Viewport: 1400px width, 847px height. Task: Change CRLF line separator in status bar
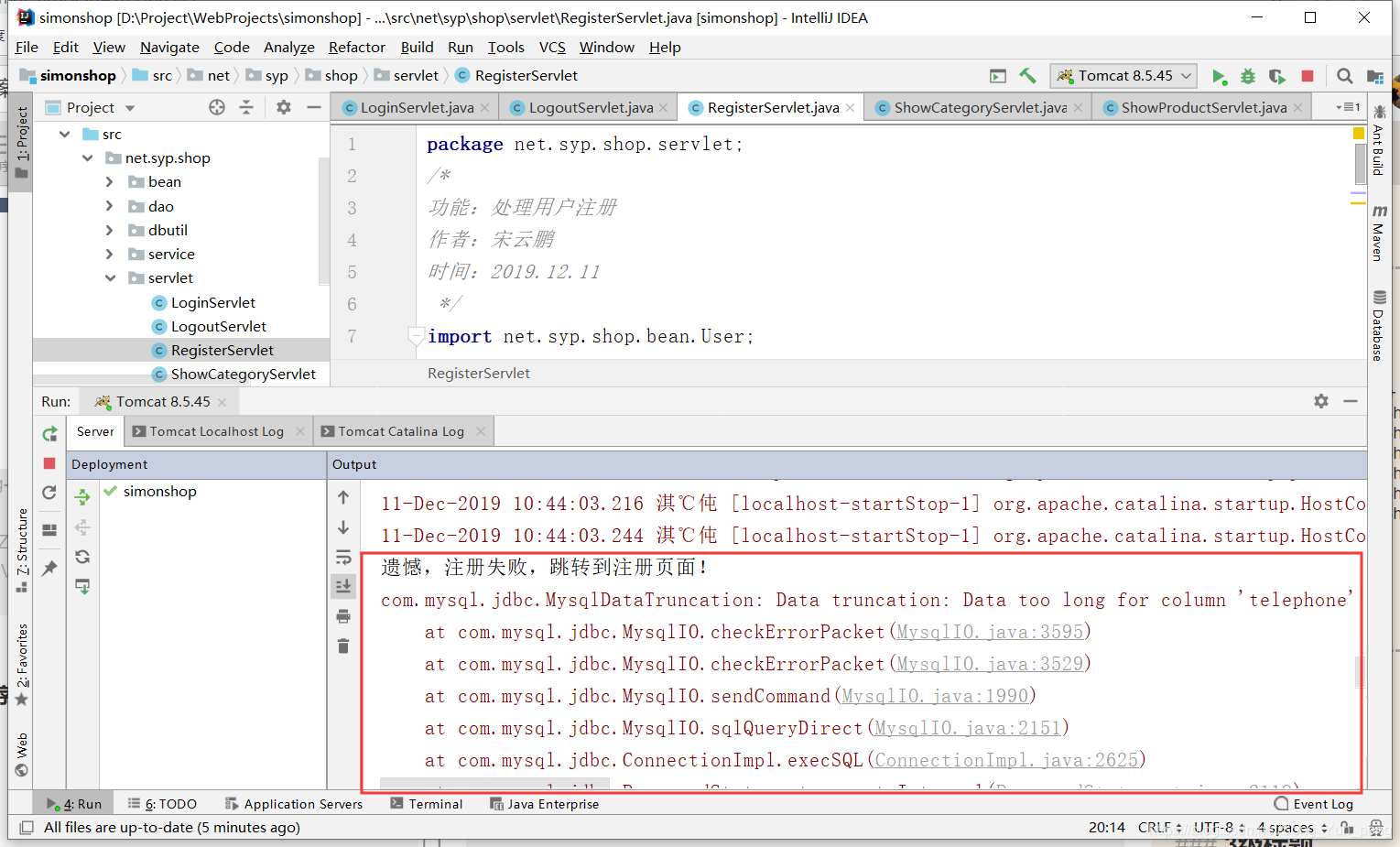coord(1159,828)
